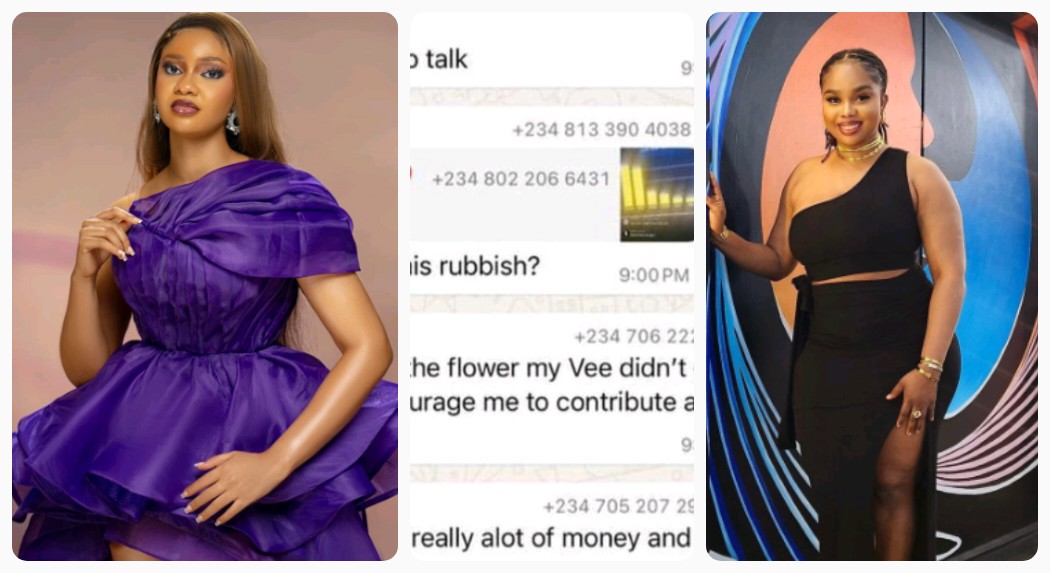This screenshot has height=573, width=1050.
Task: Tap sender number +234 813 390 4038
Action: 601,129
